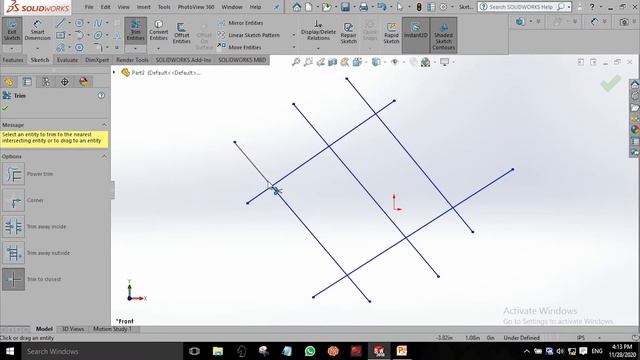Expand the Part2 feature tree flyout

click(114, 73)
